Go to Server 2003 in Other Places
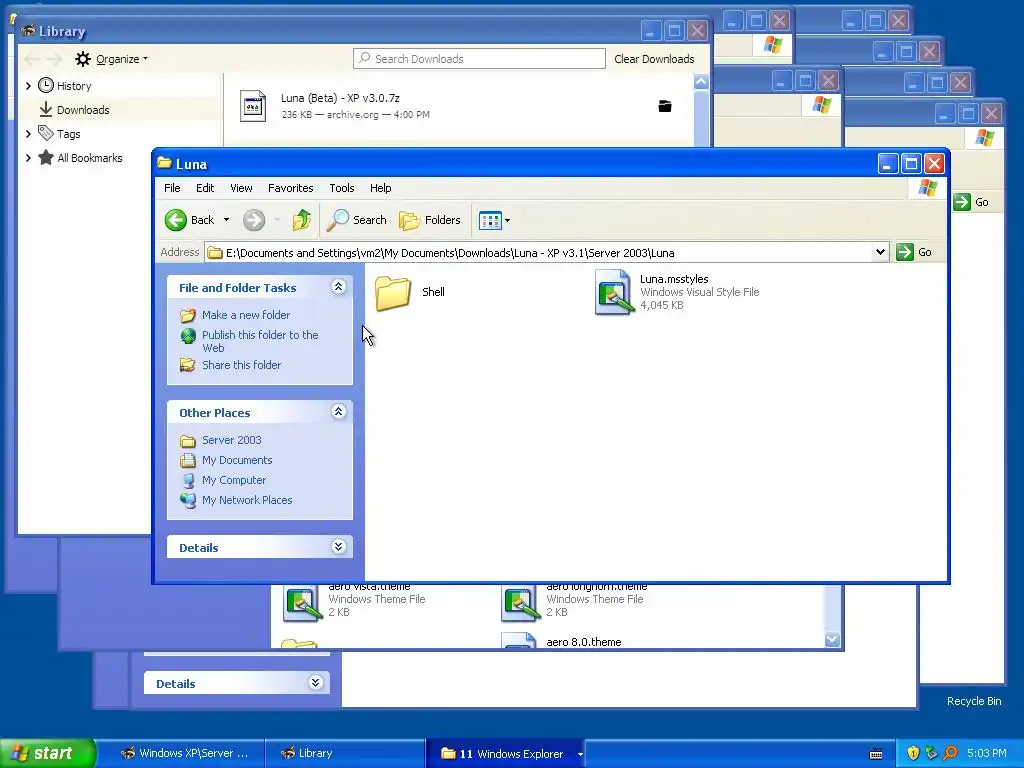Viewport: 1024px width, 768px height. click(231, 440)
